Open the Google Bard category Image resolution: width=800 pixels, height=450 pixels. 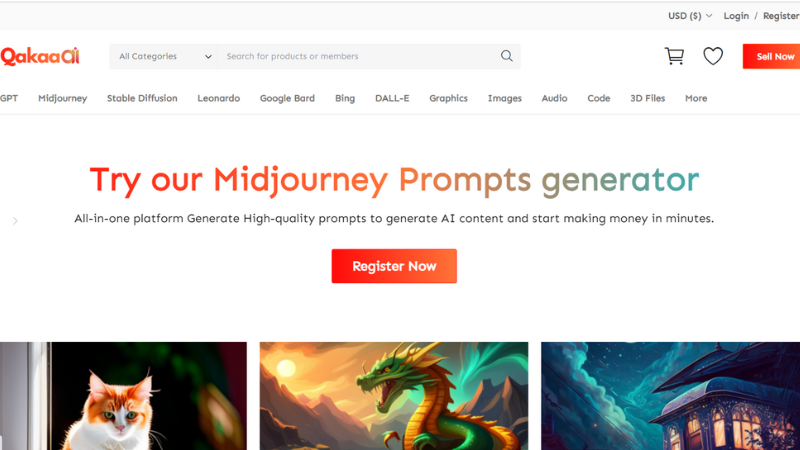[x=287, y=98]
